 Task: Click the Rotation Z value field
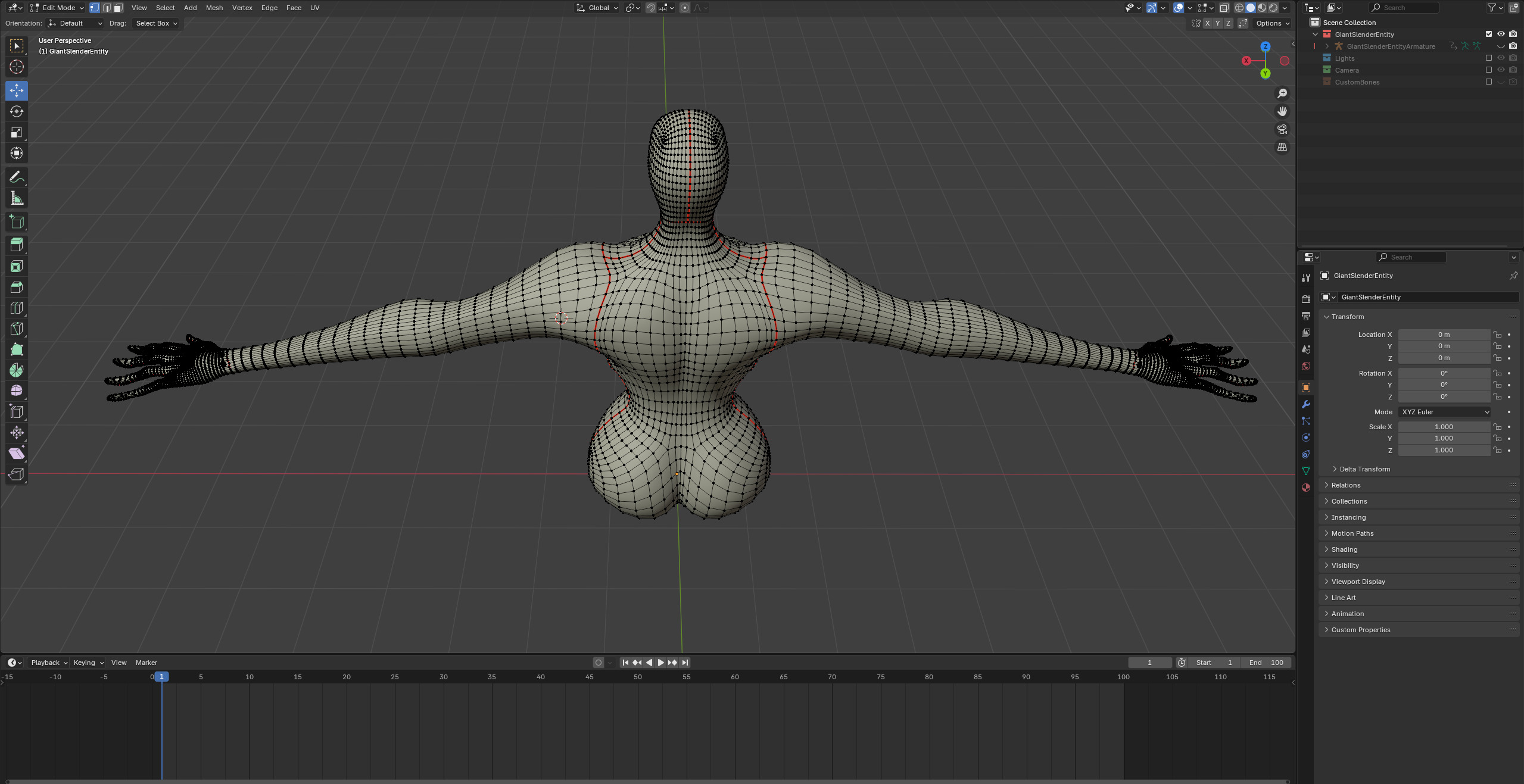coord(1444,396)
